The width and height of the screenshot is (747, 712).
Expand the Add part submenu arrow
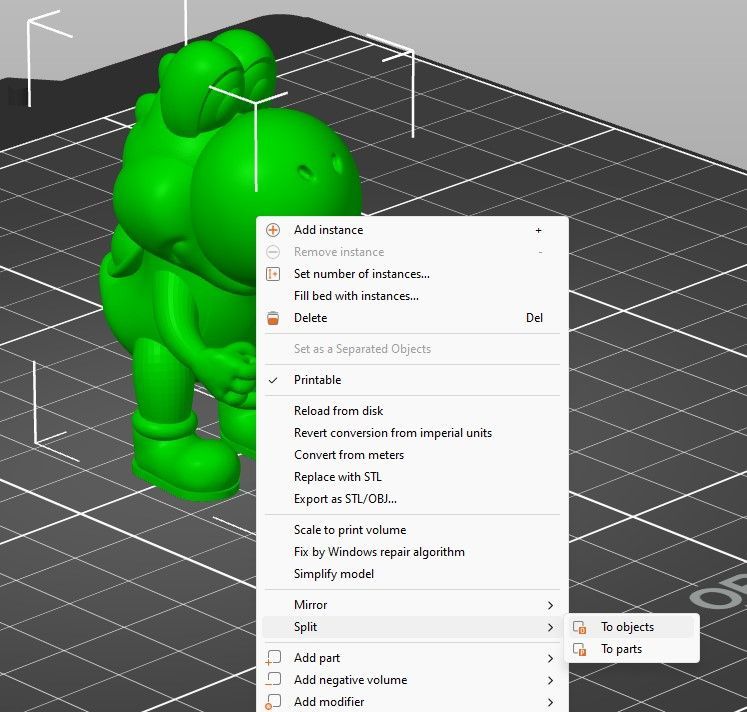pos(550,659)
